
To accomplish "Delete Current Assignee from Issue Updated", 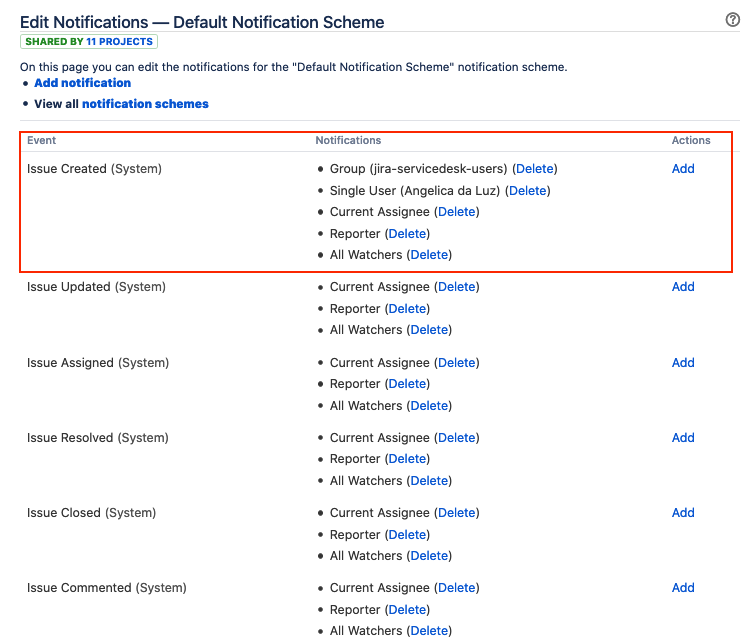I will (457, 287).
